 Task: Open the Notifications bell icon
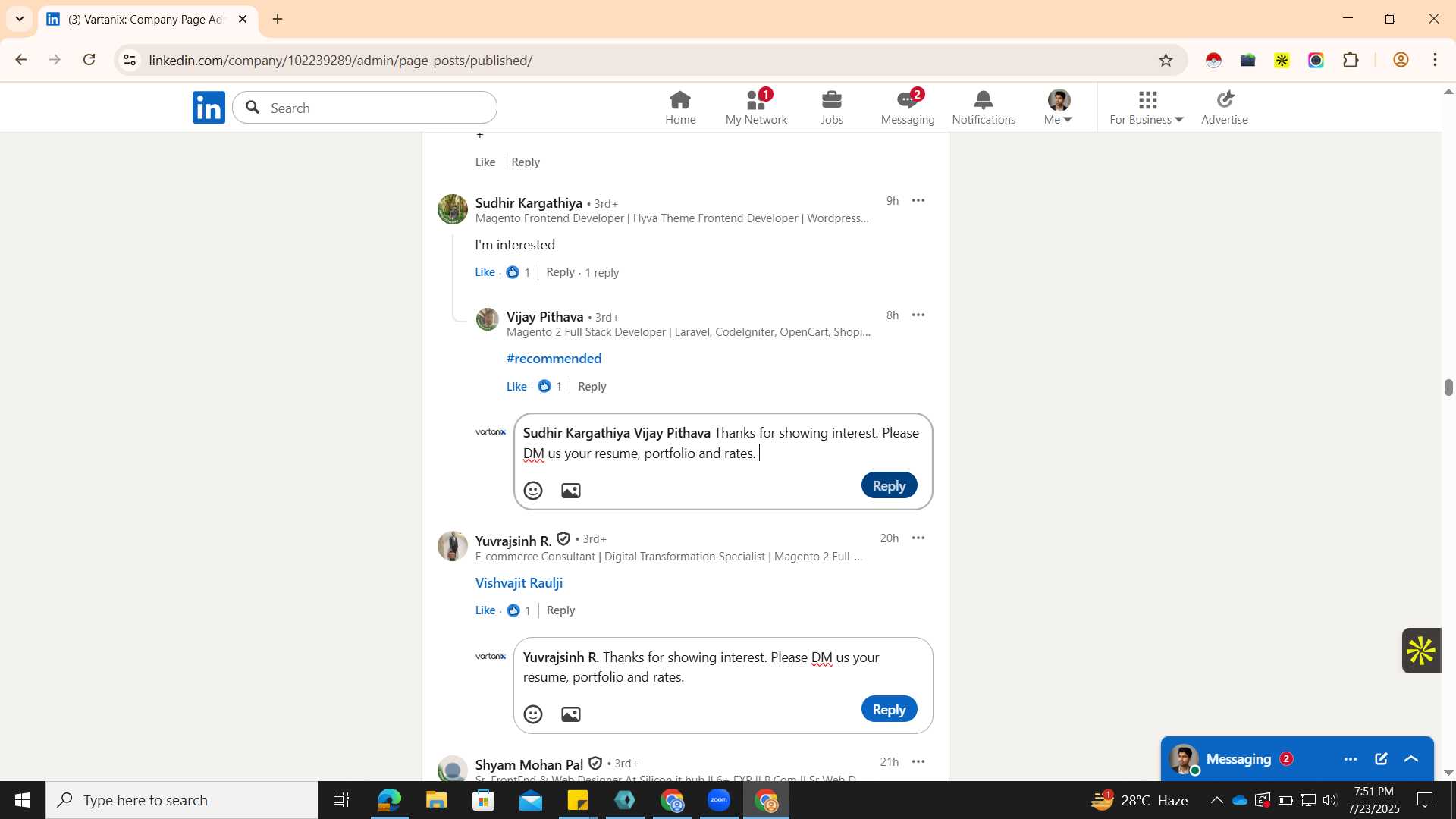coord(984,108)
